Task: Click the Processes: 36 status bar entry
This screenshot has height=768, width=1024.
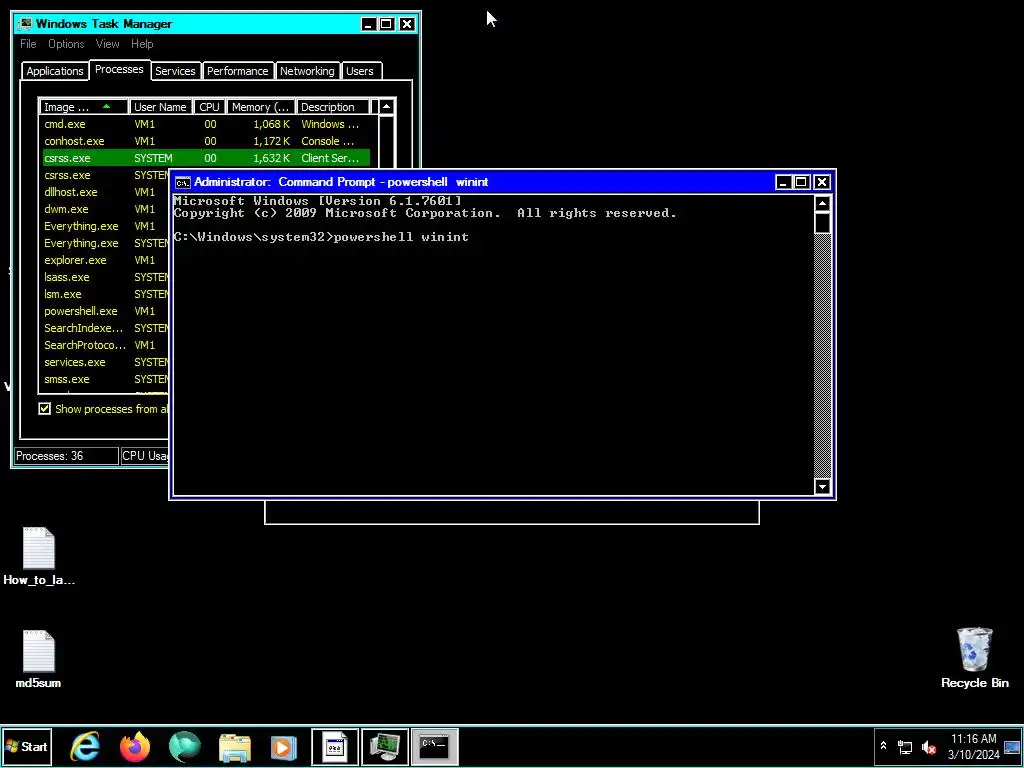Action: (66, 456)
